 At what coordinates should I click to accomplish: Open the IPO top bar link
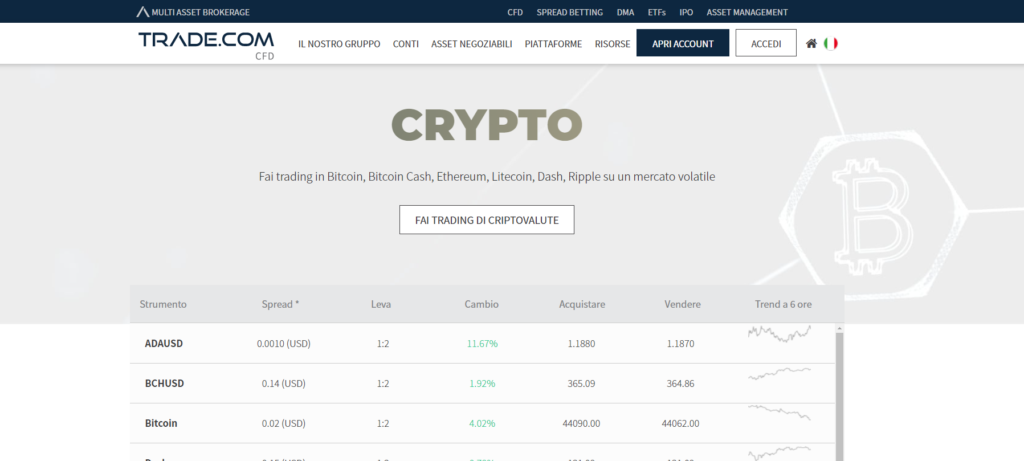pos(686,12)
